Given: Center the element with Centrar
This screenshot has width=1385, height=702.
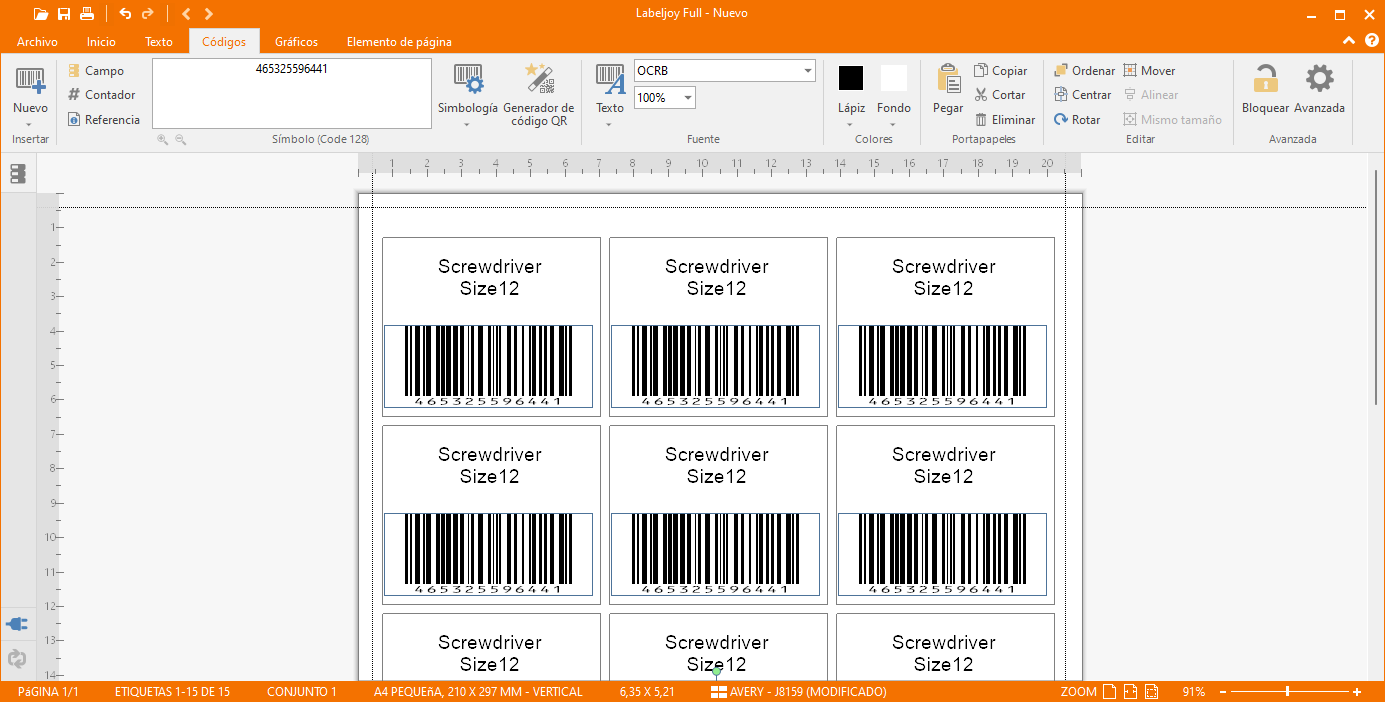Looking at the screenshot, I should [x=1082, y=95].
